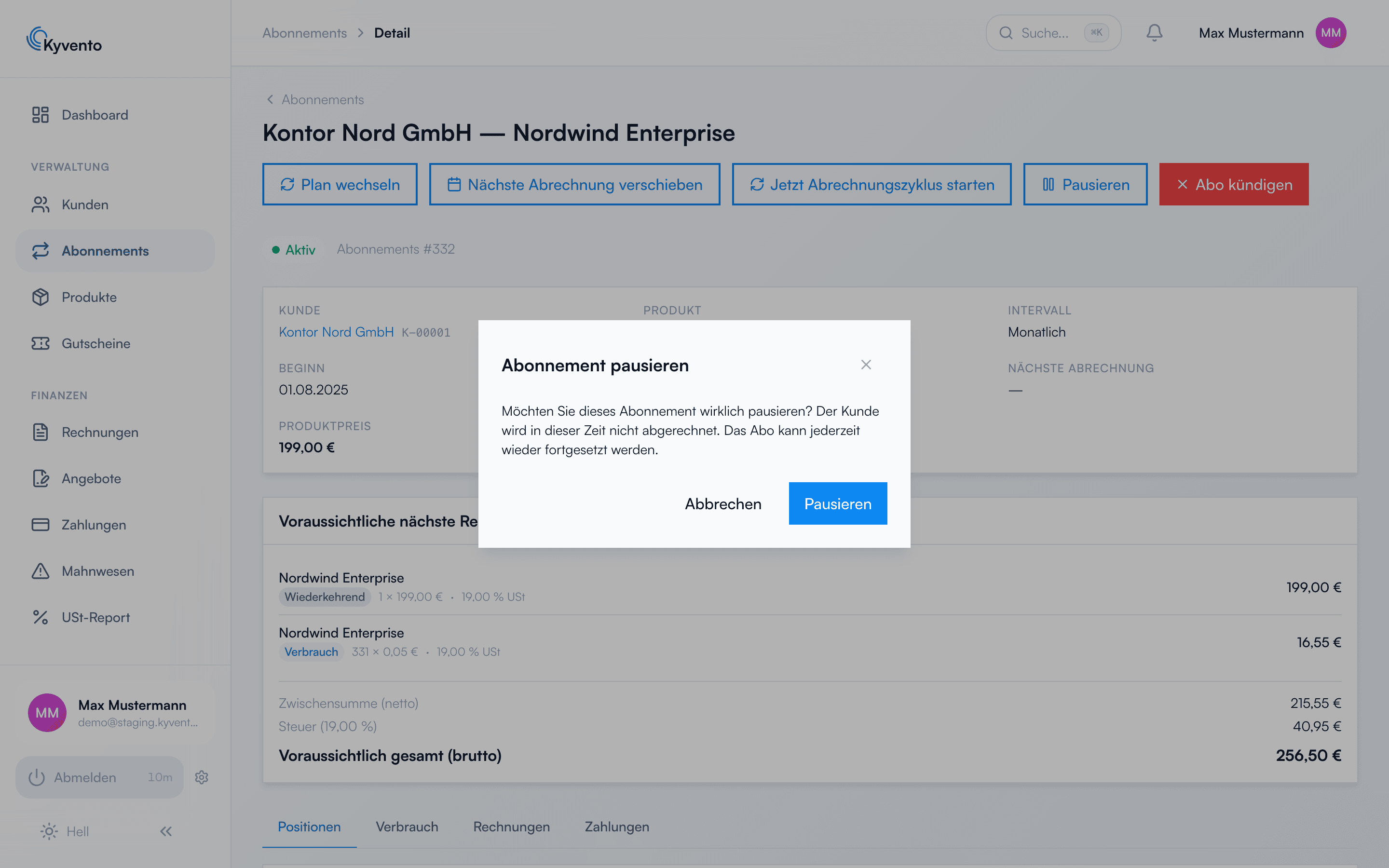Open Produkte in the sidebar
Viewport: 1389px width, 868px height.
115,298
